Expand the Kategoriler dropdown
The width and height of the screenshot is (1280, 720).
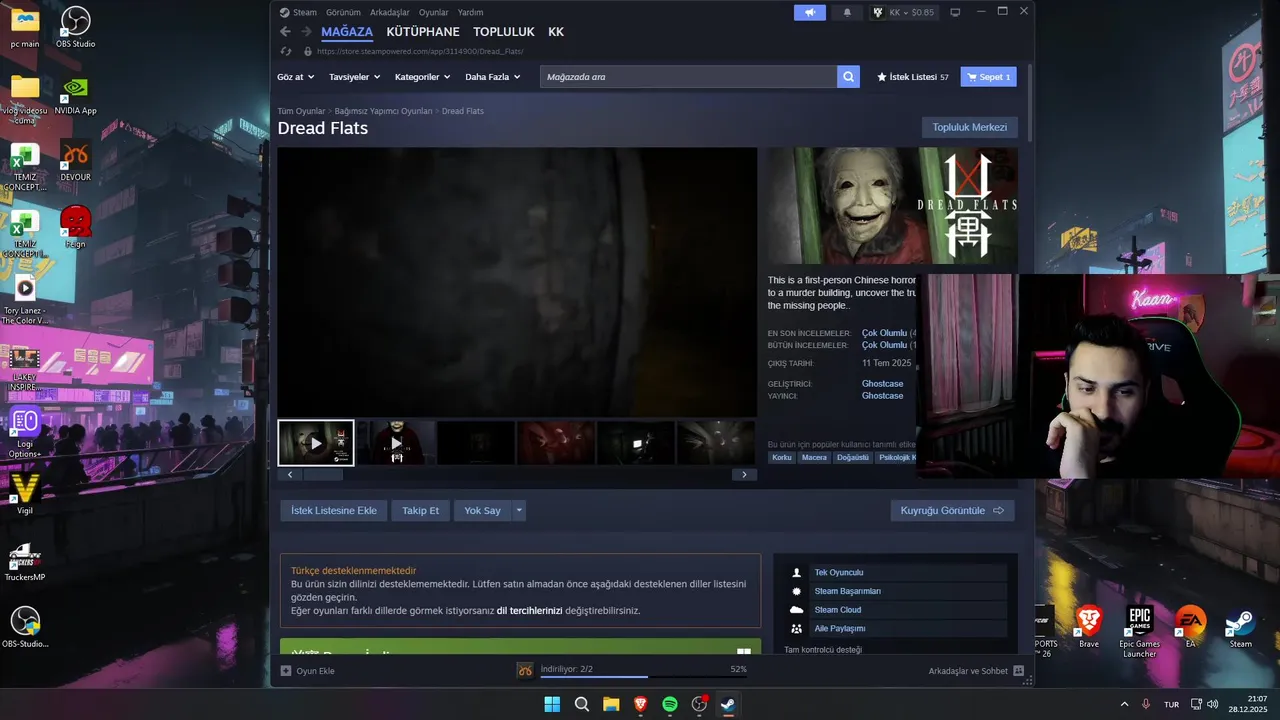[422, 77]
